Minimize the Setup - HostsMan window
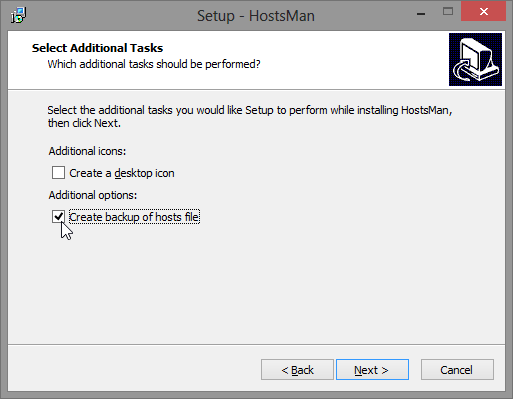 pos(421,14)
